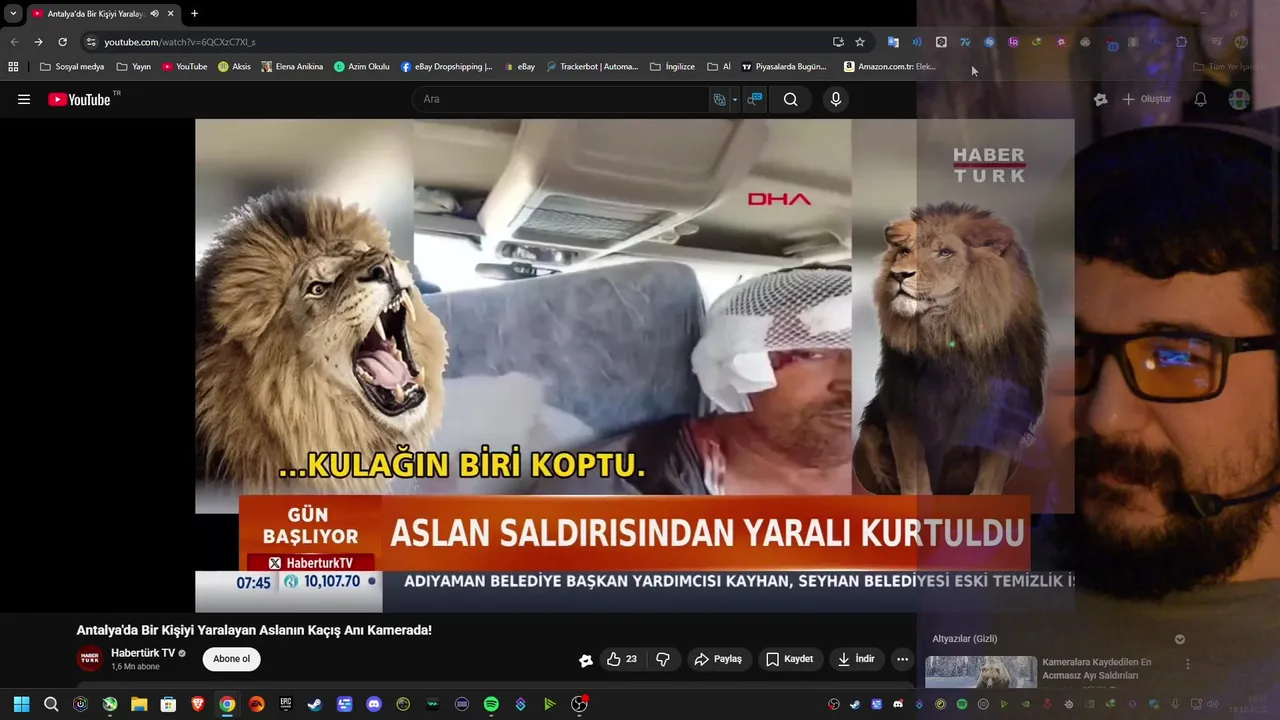Open options for the recommended video

(x=1188, y=664)
